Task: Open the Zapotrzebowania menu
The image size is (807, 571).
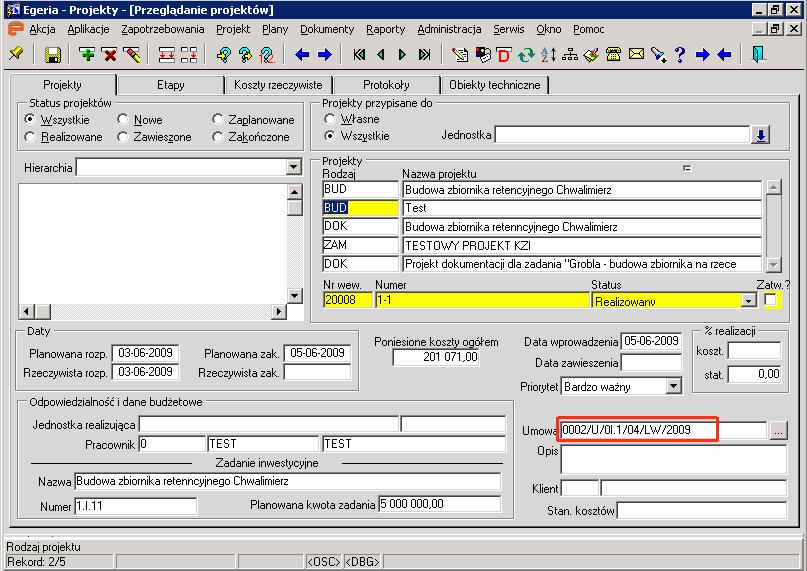Action: pos(163,29)
